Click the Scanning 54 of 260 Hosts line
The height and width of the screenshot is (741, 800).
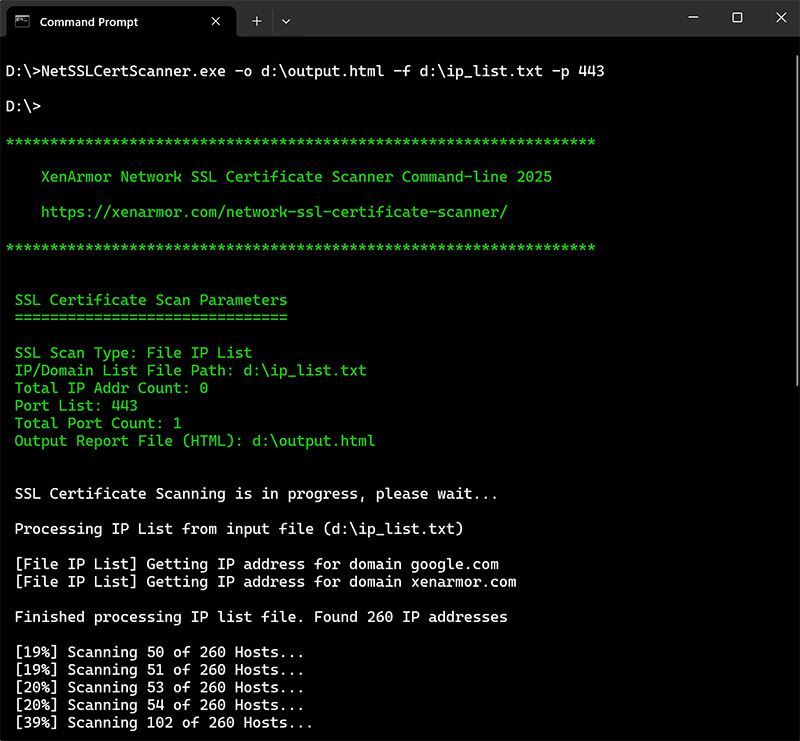coord(159,705)
